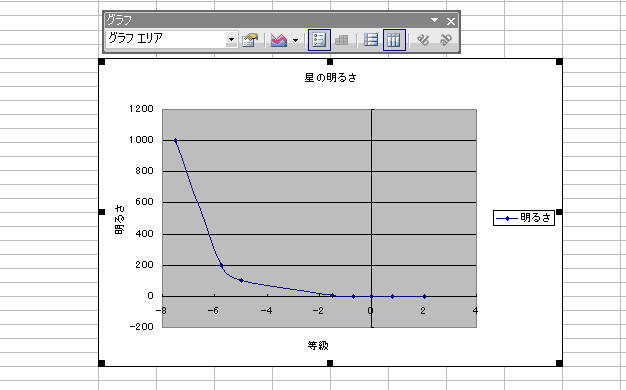
Task: Click the data point at value 1000
Action: click(175, 141)
